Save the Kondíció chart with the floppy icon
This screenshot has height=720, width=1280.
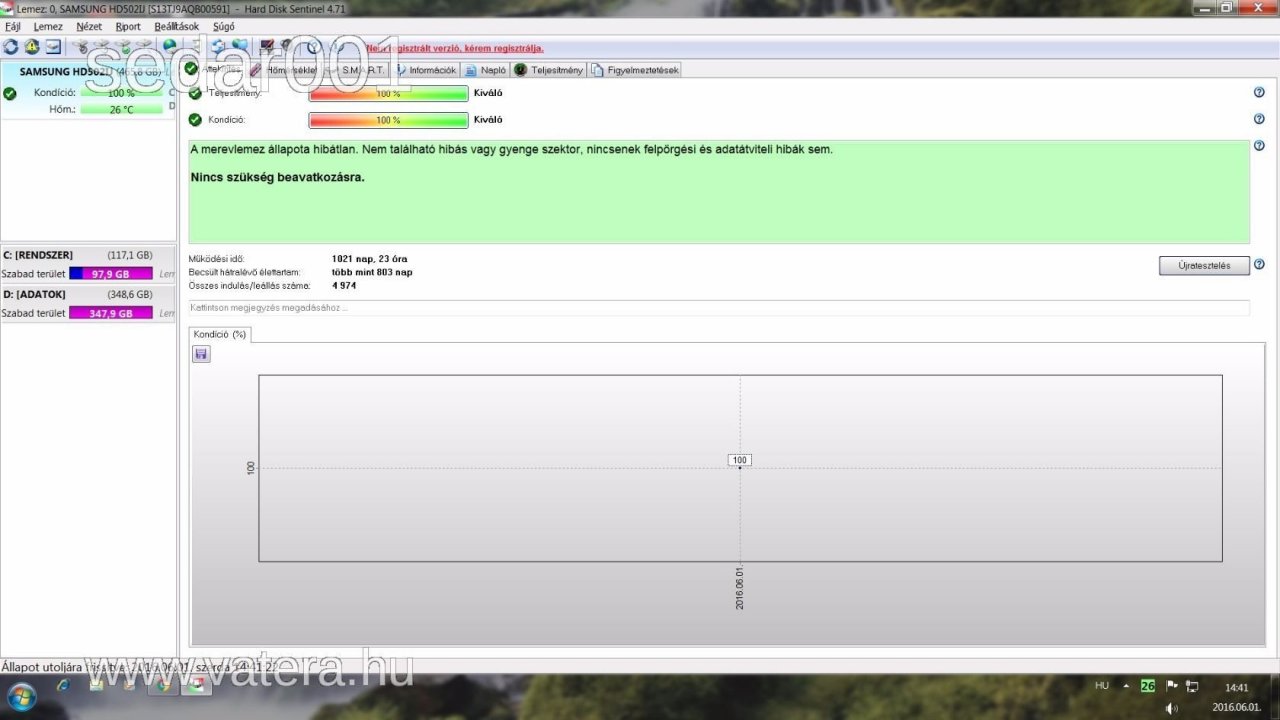(x=201, y=354)
